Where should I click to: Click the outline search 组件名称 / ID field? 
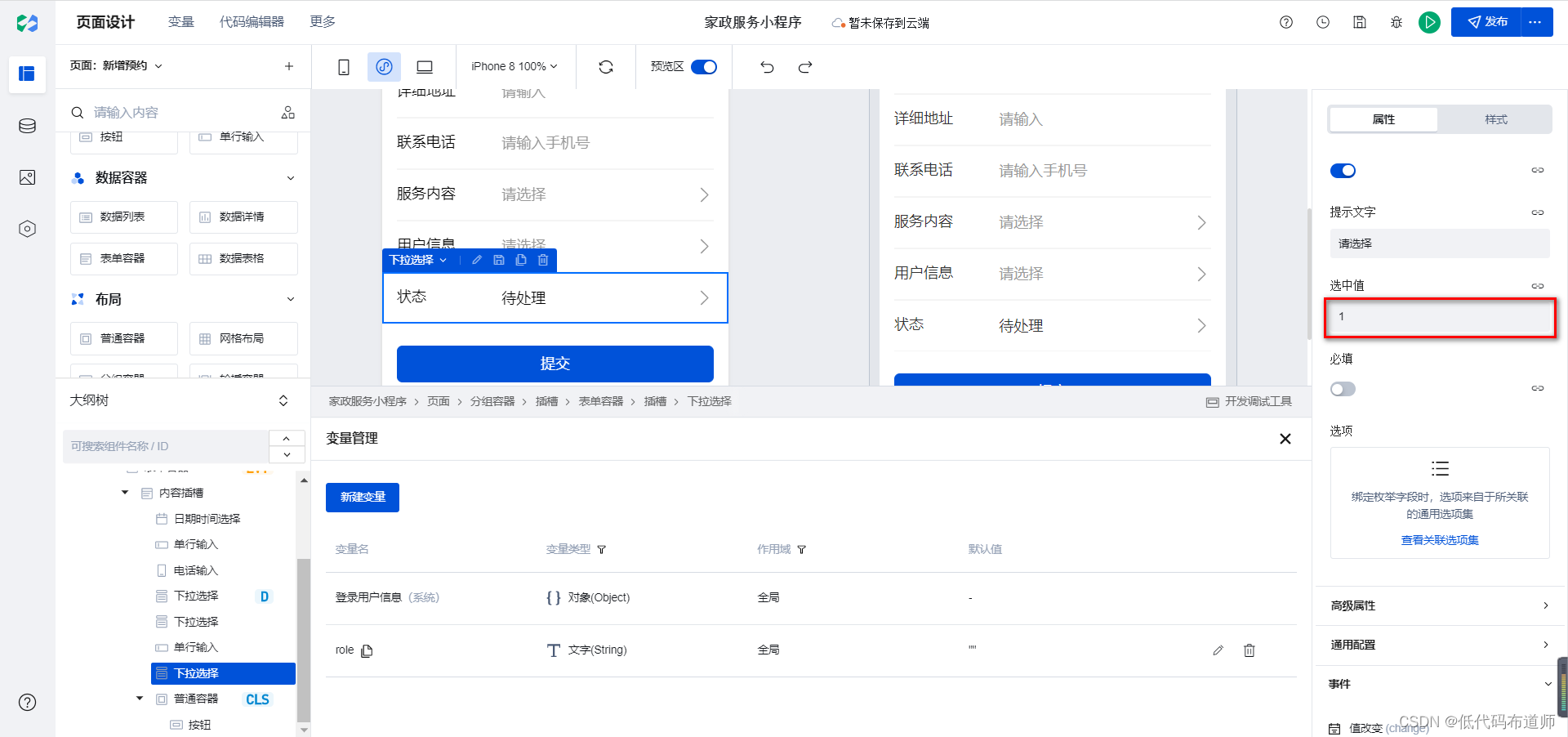coord(166,446)
